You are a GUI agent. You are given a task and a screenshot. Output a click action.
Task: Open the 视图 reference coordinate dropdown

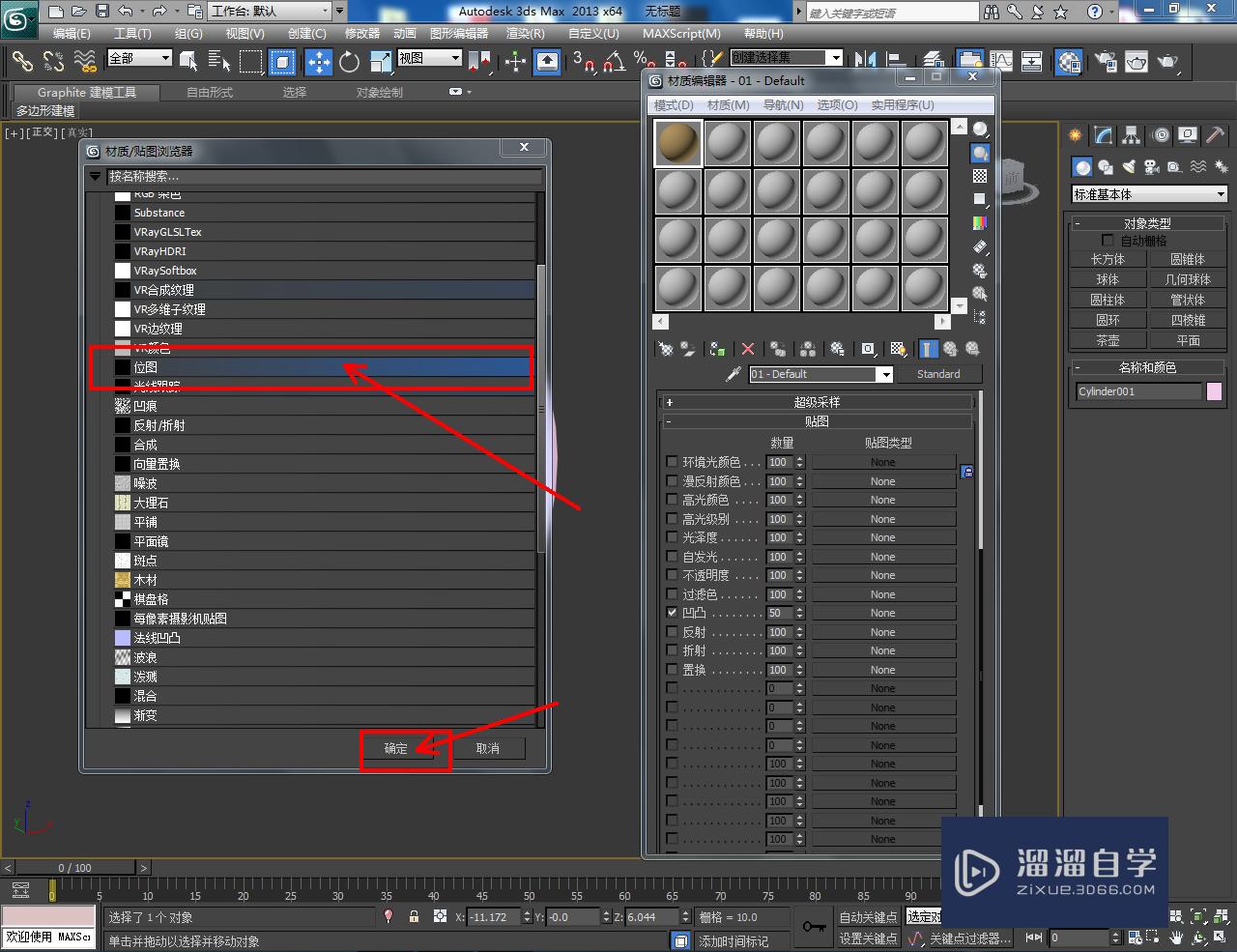point(430,58)
